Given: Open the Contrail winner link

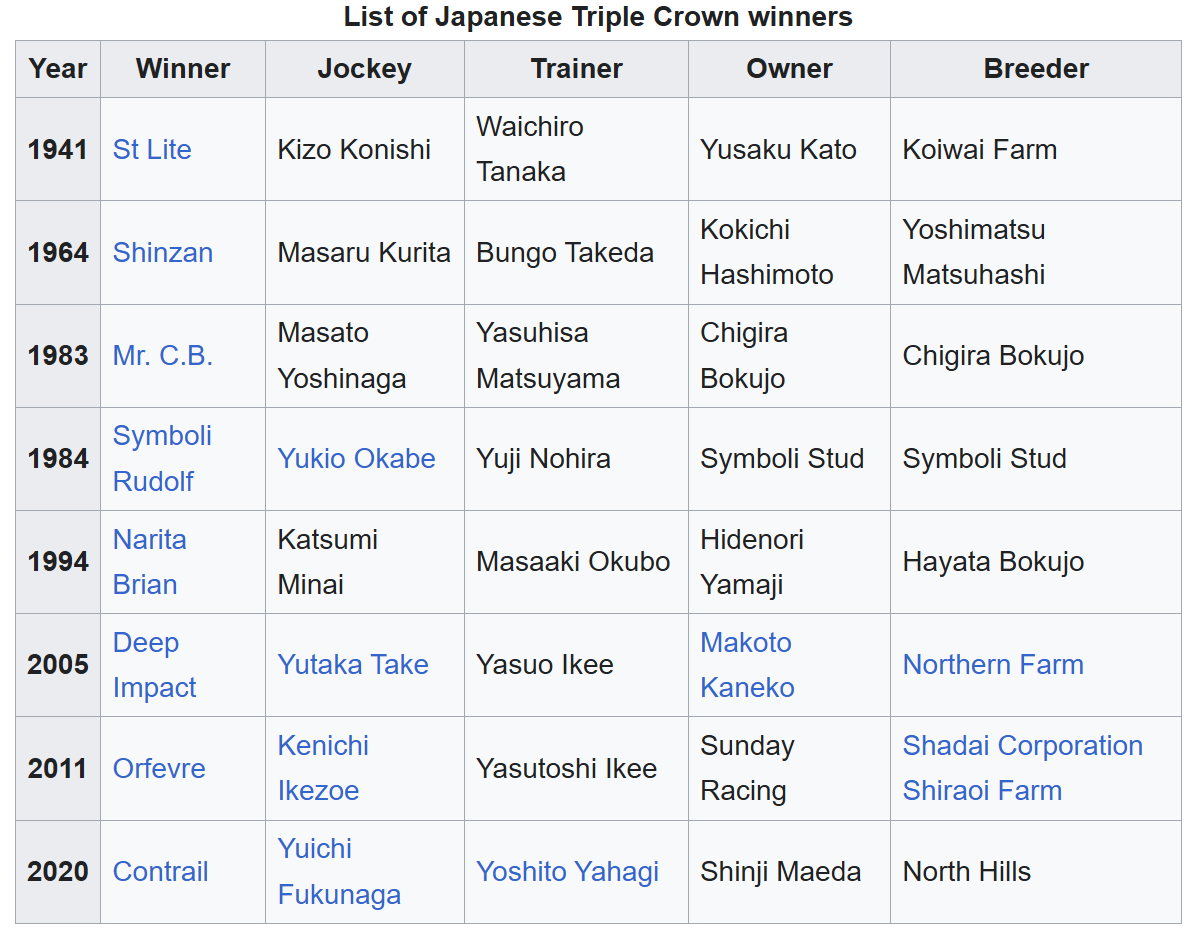Looking at the screenshot, I should tap(160, 872).
